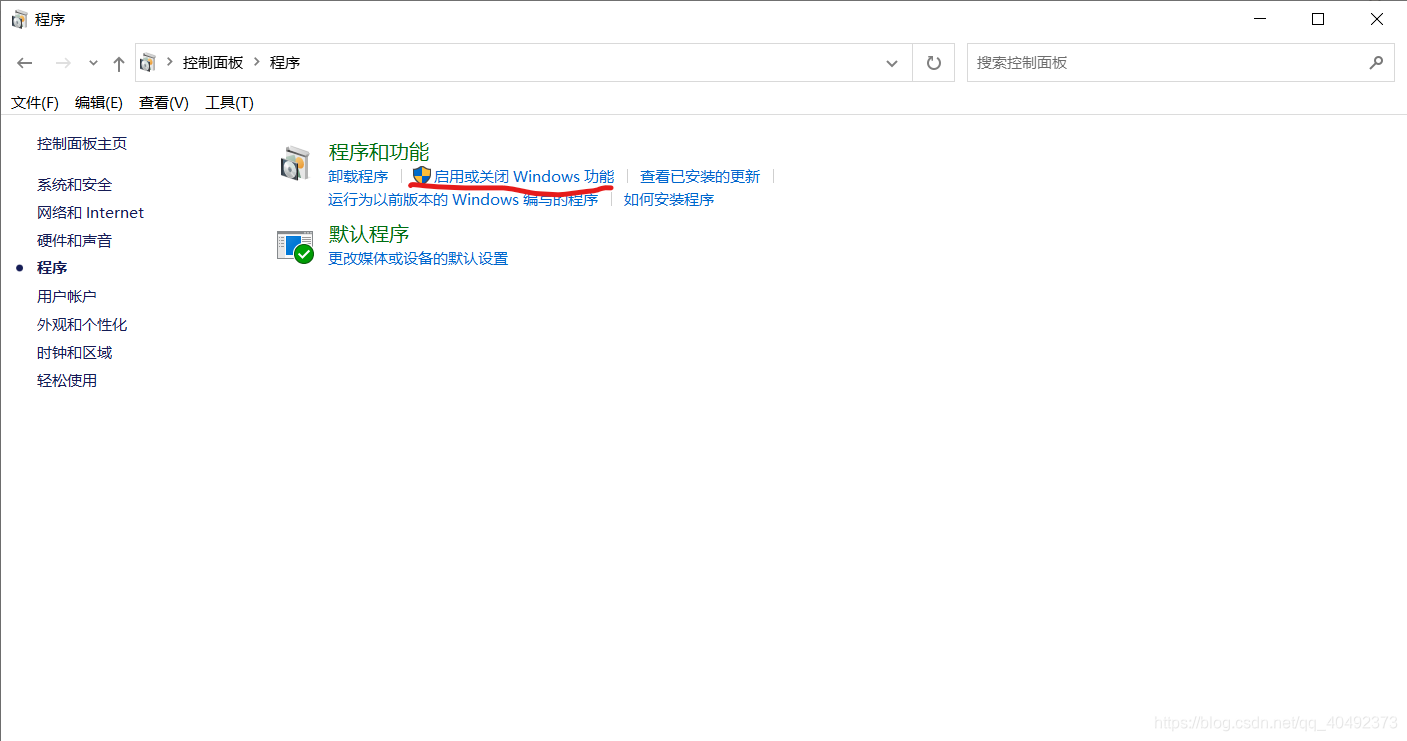Open the recent locations dropdown arrow

click(x=93, y=63)
